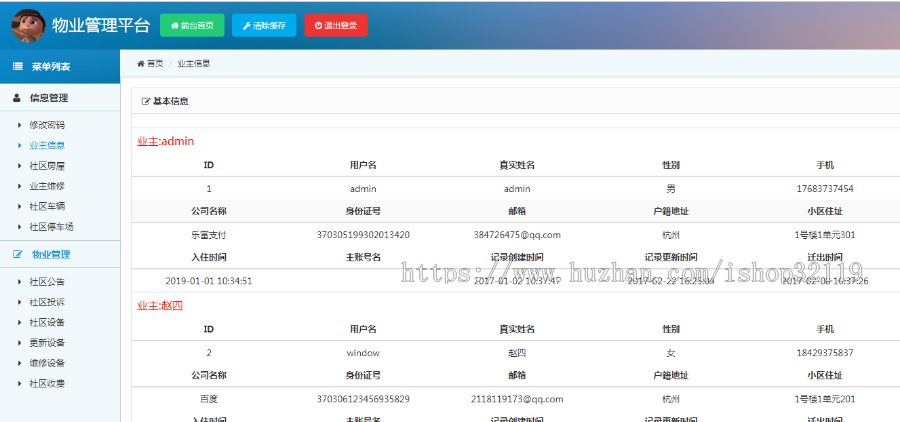This screenshot has height=422, width=900.
Task: Open 社区收费 in the sidebar
Action: (x=47, y=384)
